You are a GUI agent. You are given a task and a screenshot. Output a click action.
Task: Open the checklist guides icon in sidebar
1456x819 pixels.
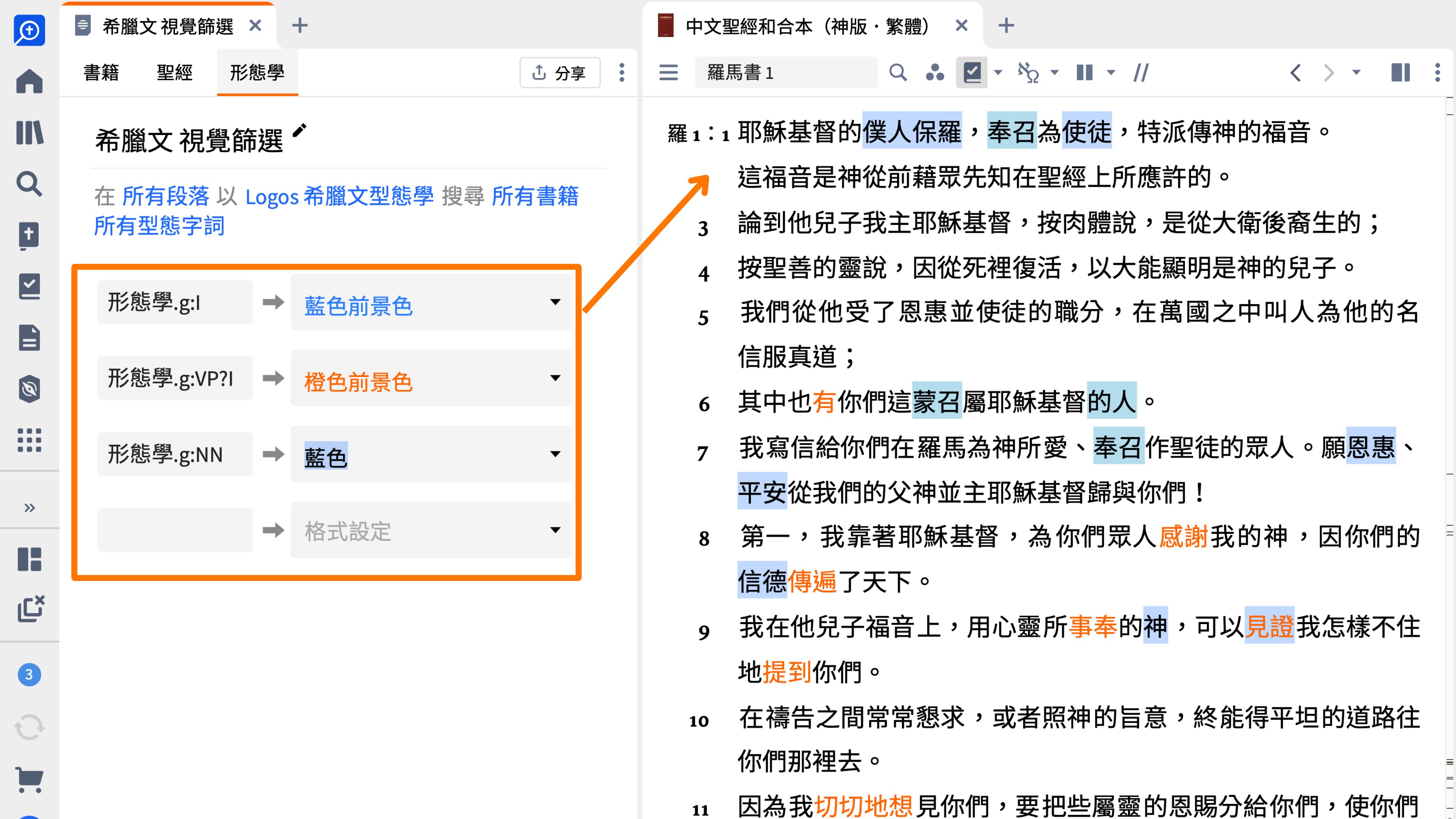pos(30,287)
